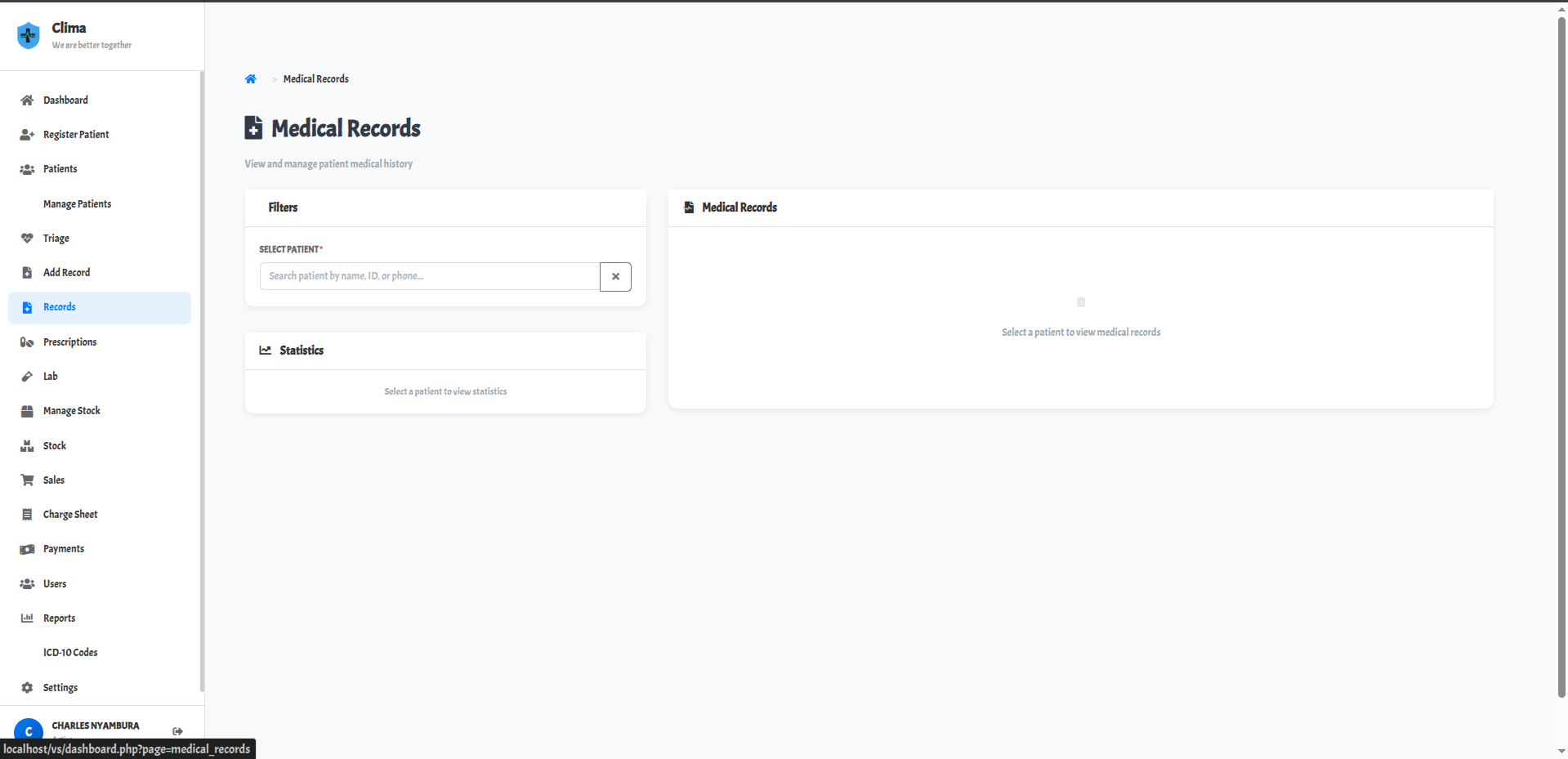Click the home icon in breadcrumb
1568x759 pixels.
pyautogui.click(x=251, y=79)
